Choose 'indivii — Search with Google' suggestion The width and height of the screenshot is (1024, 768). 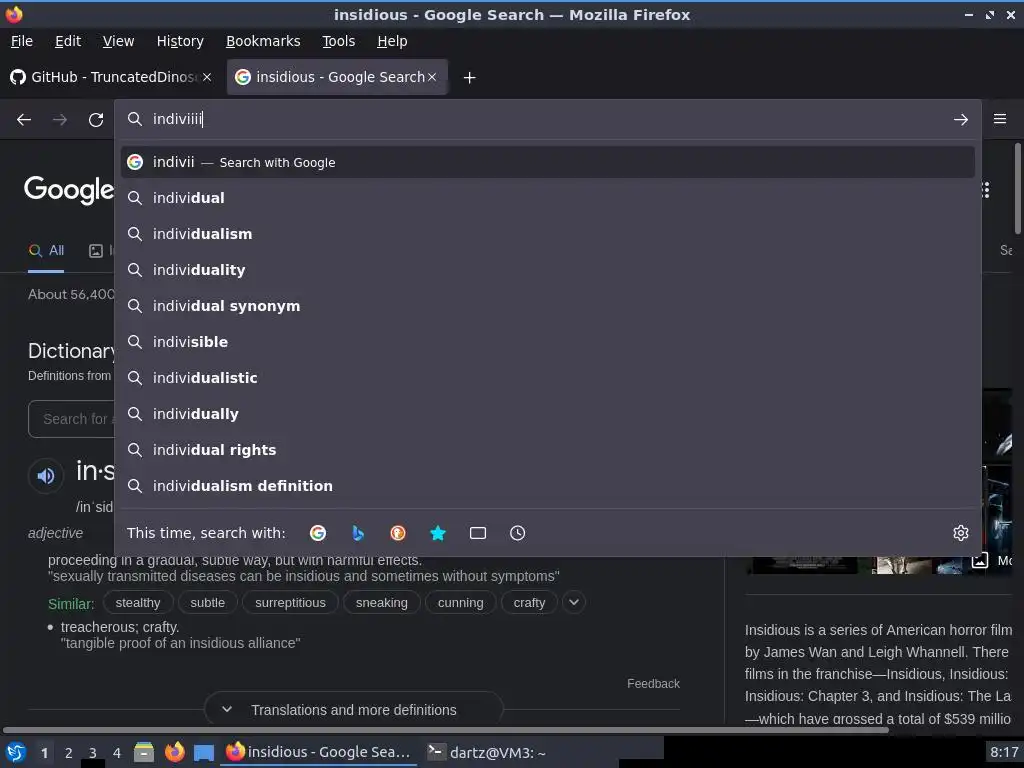click(x=547, y=162)
